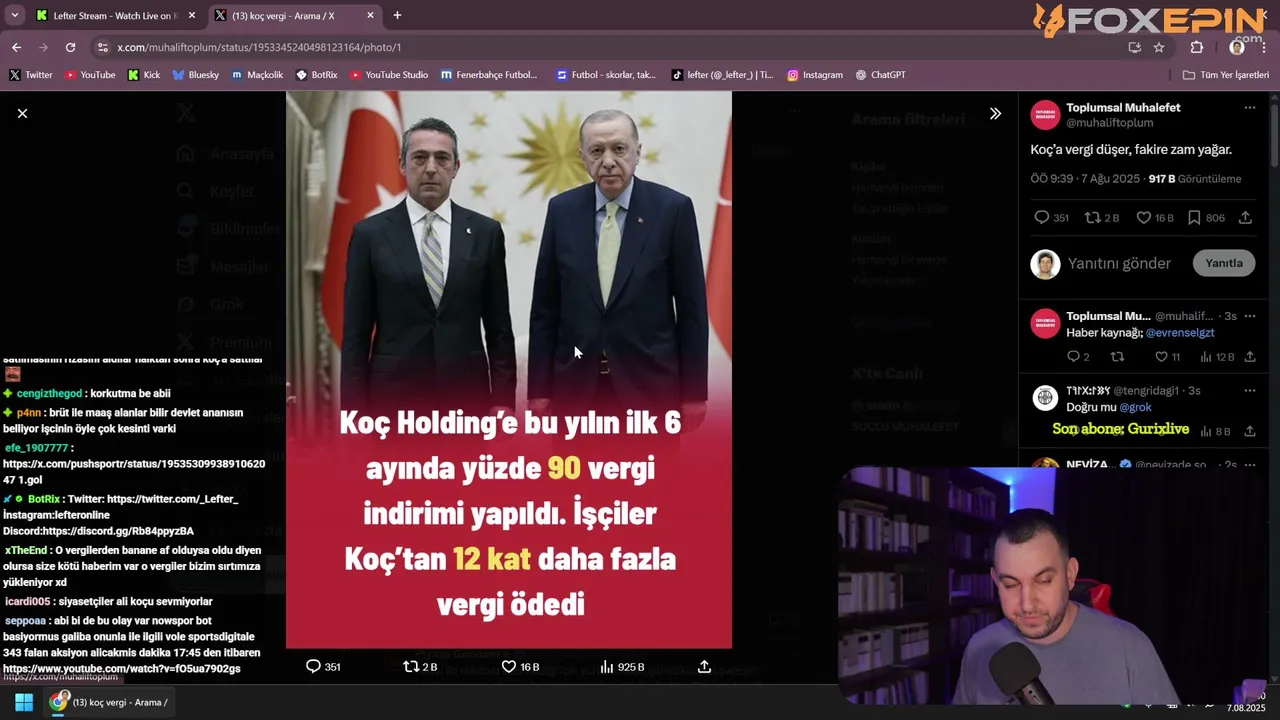Open the Fenerbahçe Futbol bookmark
This screenshot has width=1280, height=720.
(489, 74)
